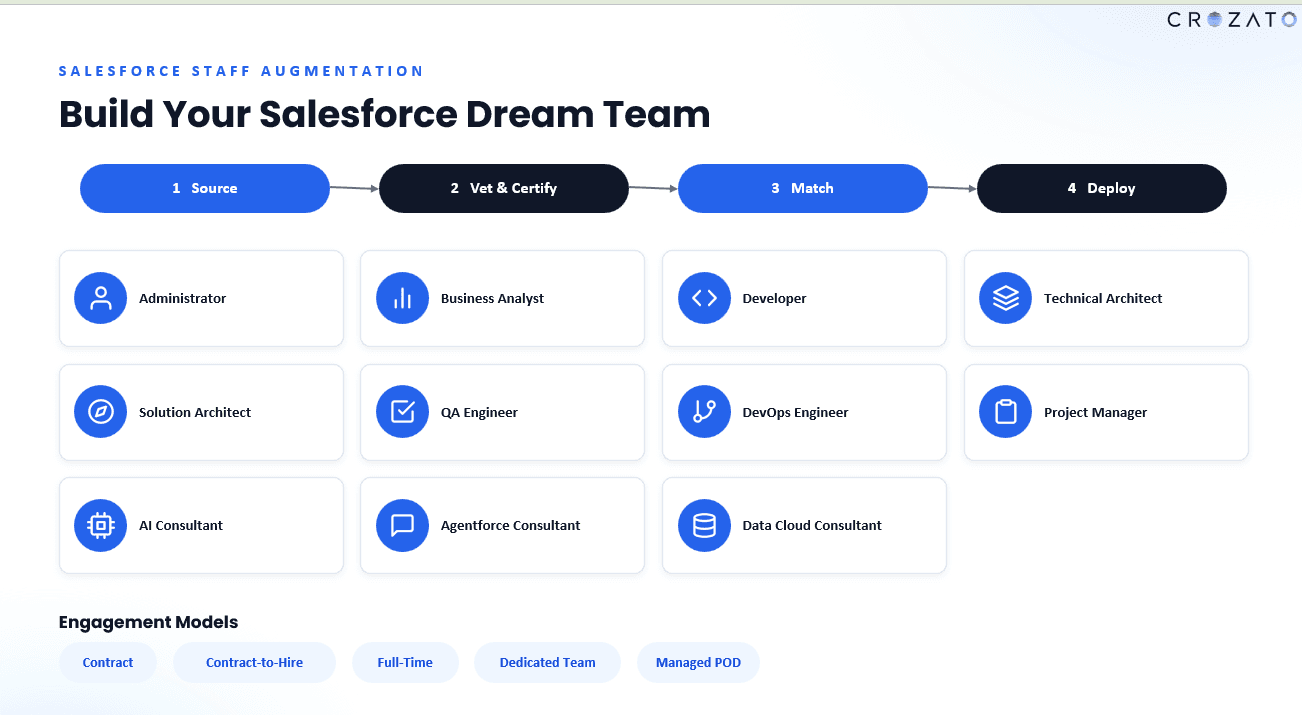Click the Technical Architect layers icon
The image size is (1302, 715).
coord(1005,298)
